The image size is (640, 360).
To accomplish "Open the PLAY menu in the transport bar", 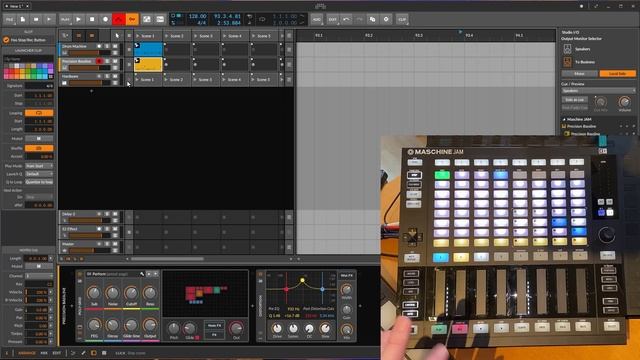I will pos(65,19).
